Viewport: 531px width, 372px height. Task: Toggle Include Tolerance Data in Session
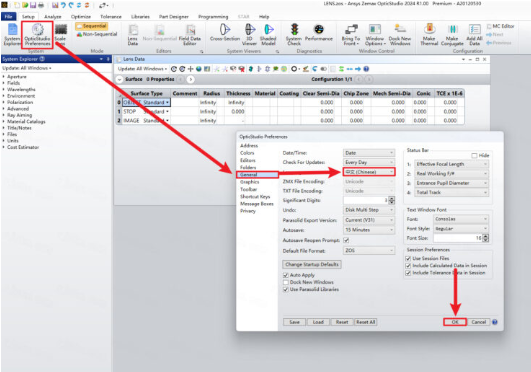[x=408, y=273]
